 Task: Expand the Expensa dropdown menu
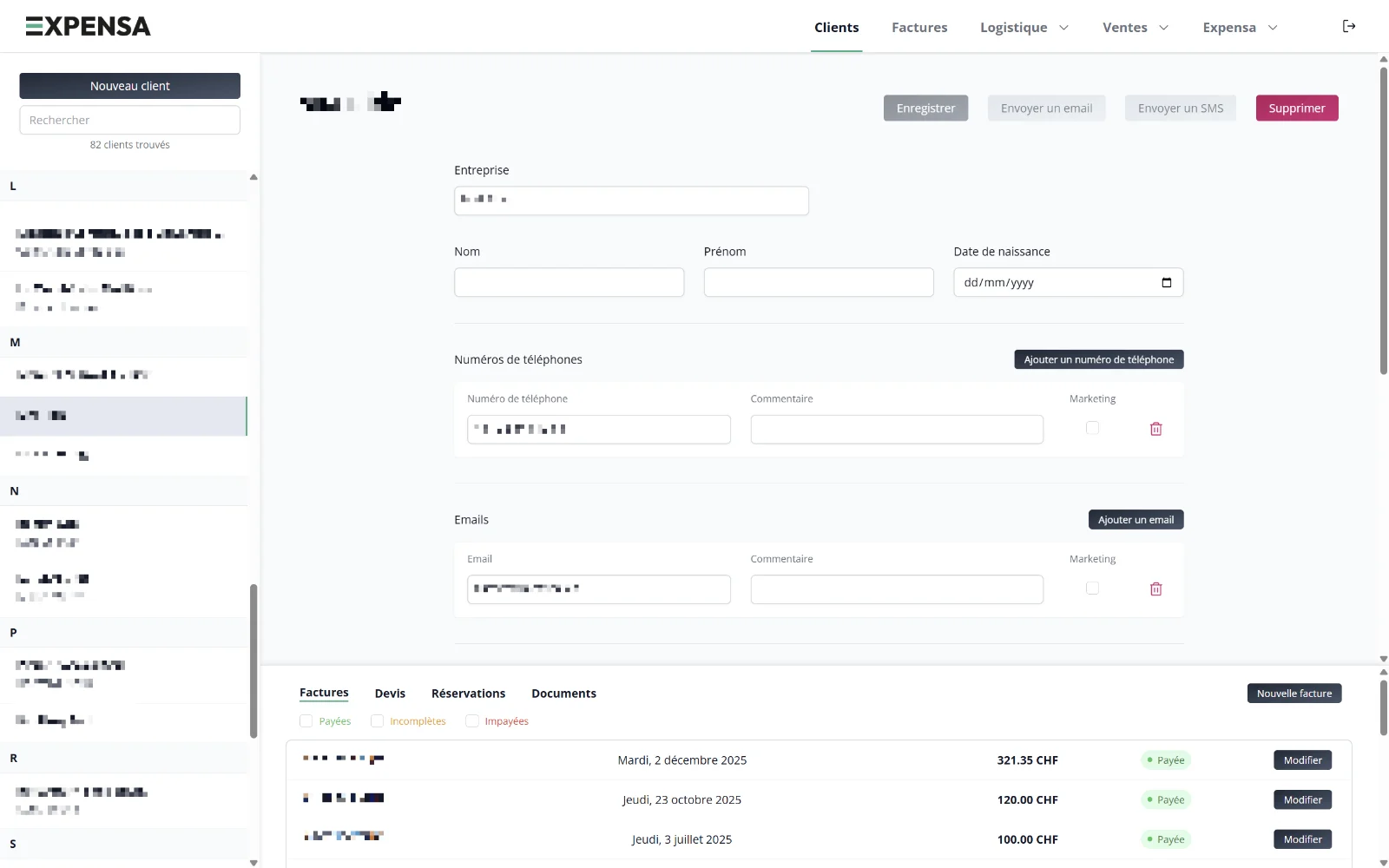point(1240,27)
